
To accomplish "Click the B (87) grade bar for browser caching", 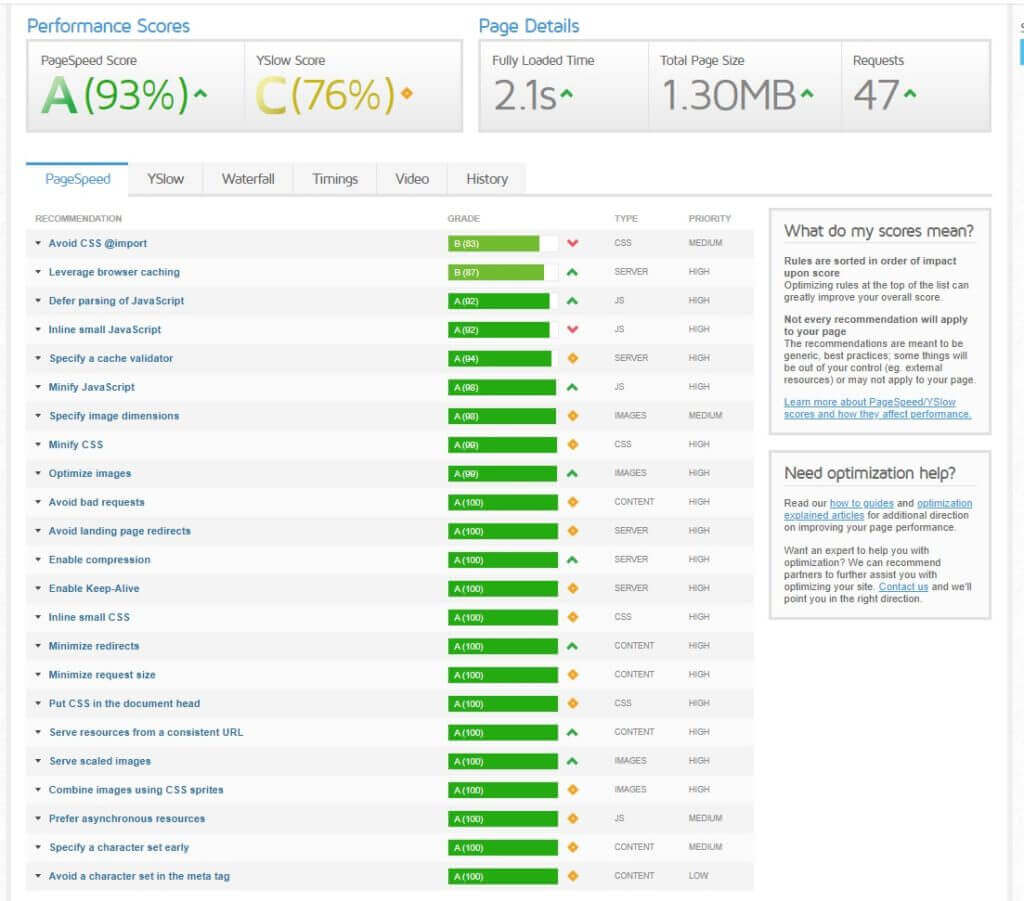I will (496, 272).
